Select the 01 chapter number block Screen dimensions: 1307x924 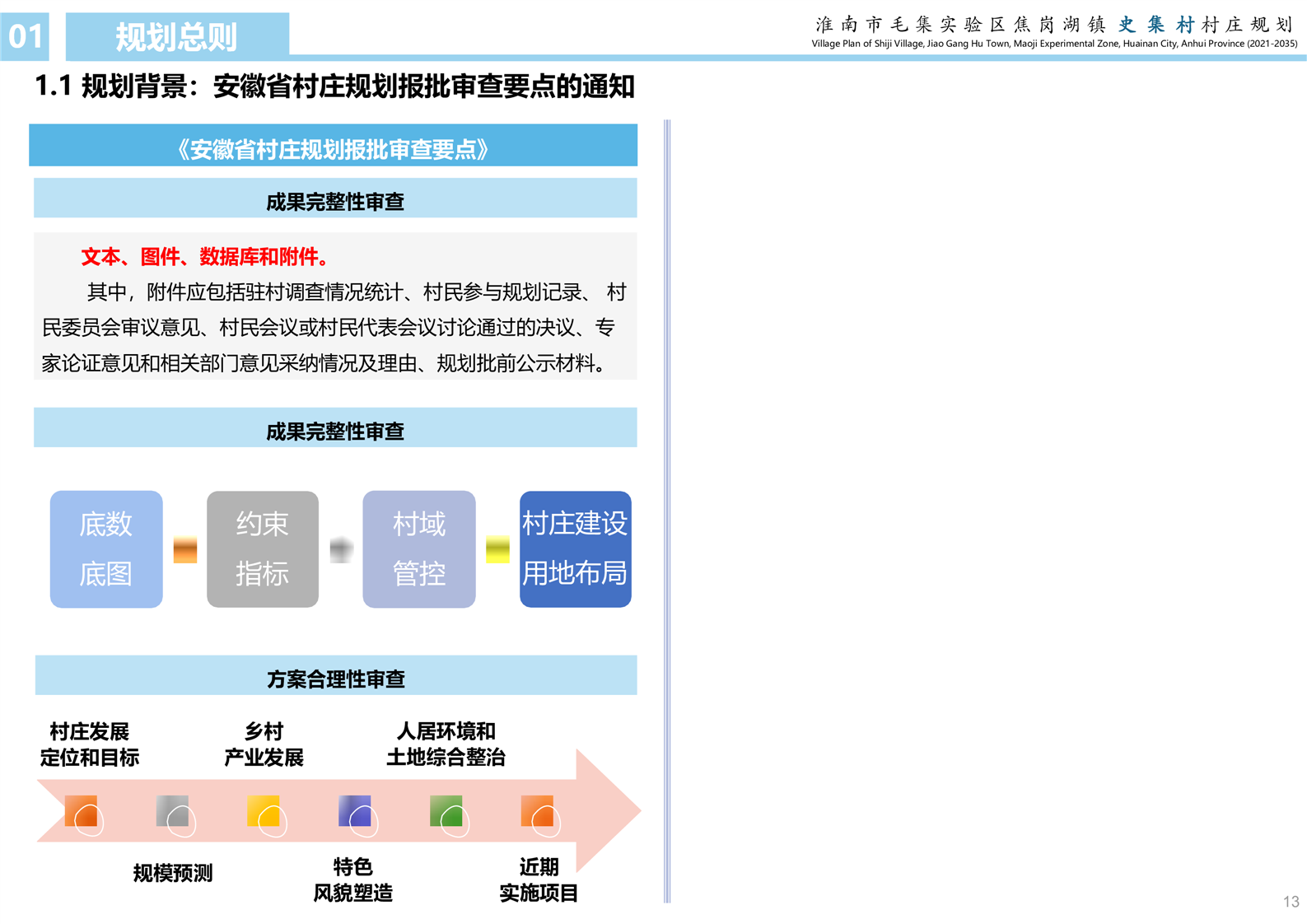pyautogui.click(x=25, y=37)
